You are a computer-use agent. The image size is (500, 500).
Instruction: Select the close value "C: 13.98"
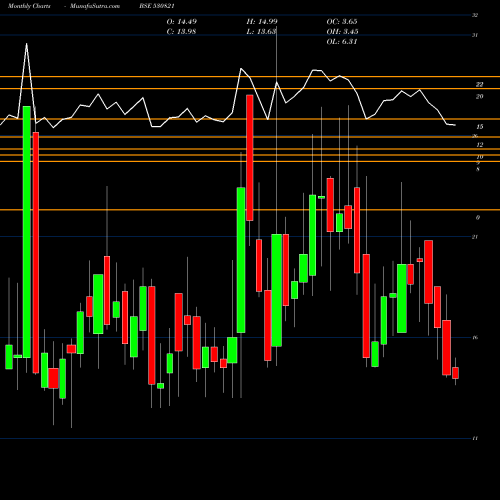point(181,32)
